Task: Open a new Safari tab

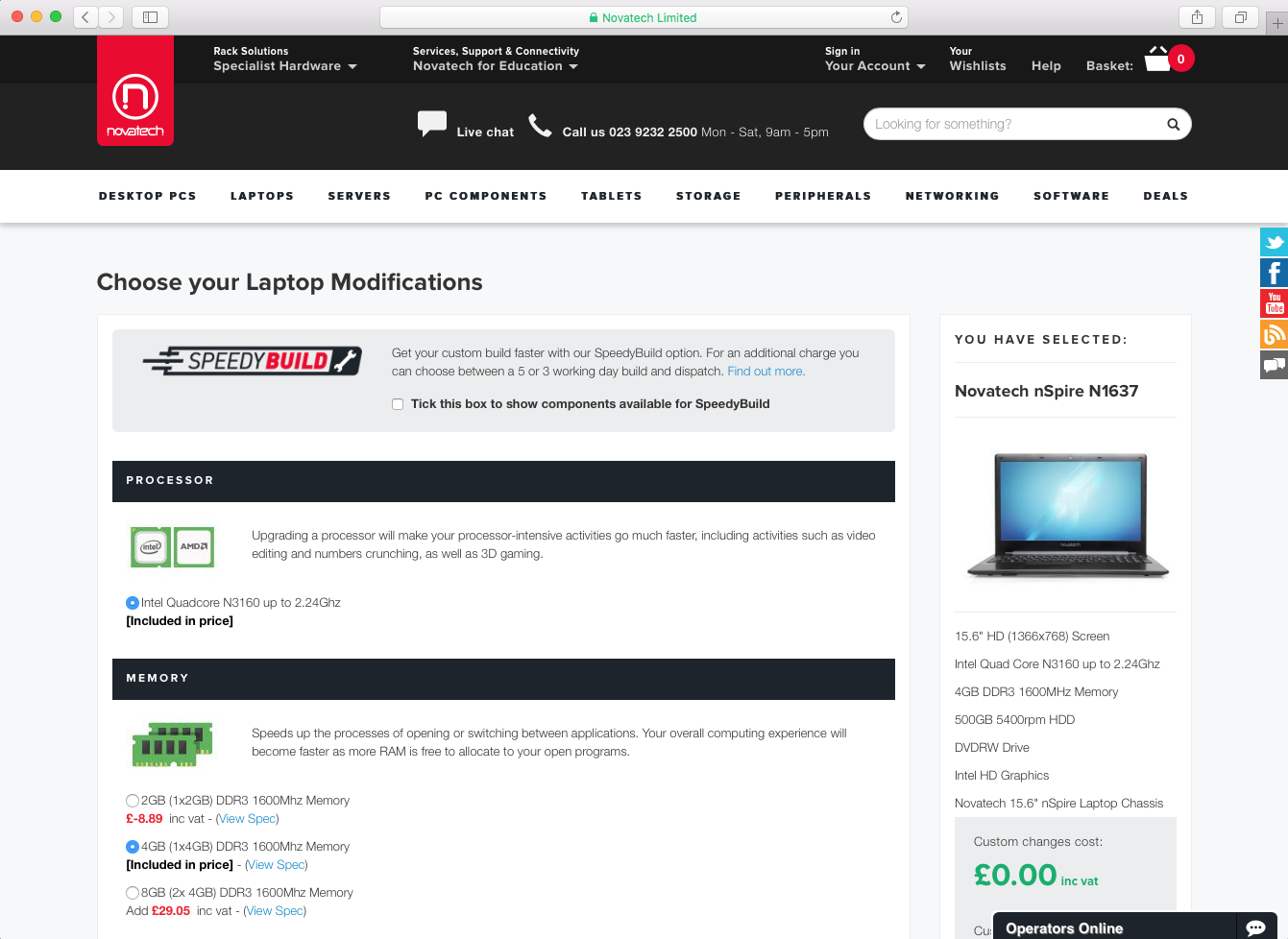Action: [x=1276, y=22]
